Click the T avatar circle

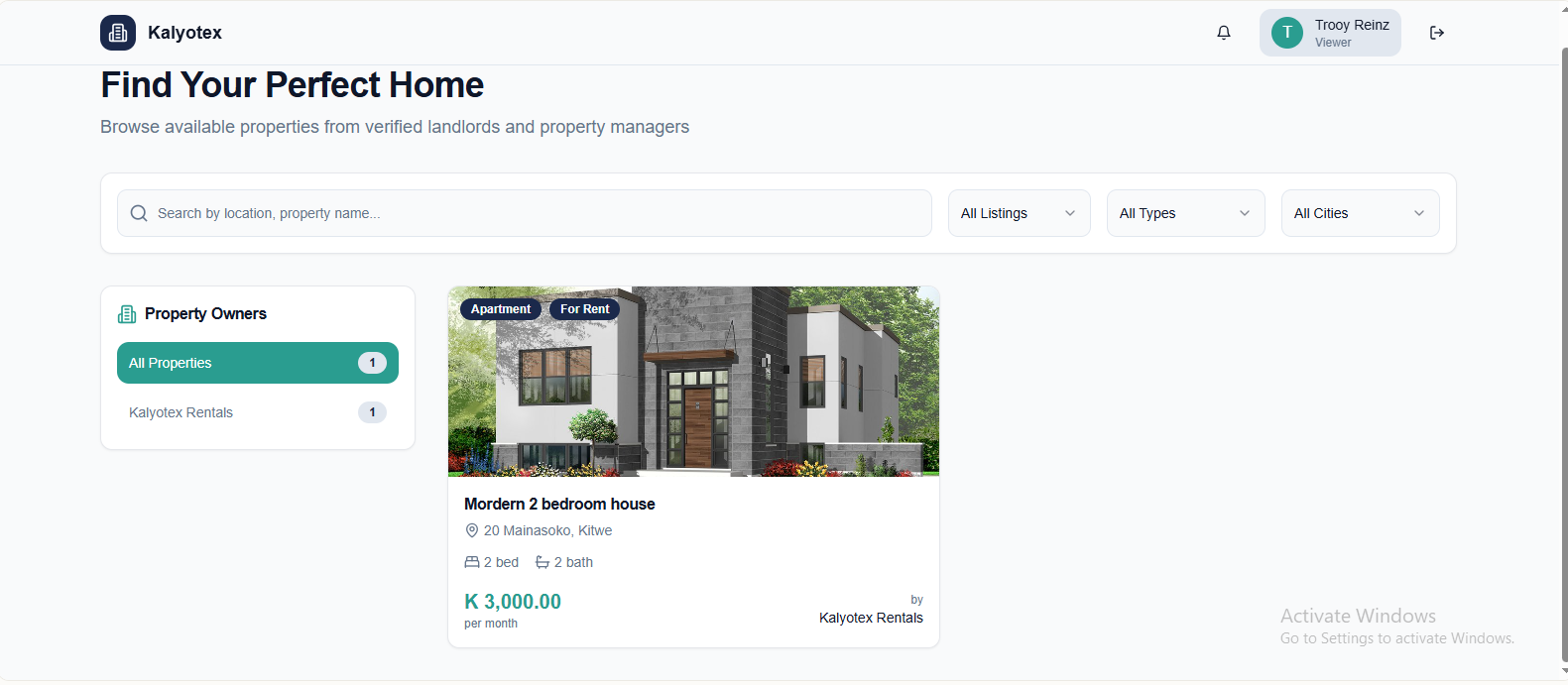click(1287, 33)
